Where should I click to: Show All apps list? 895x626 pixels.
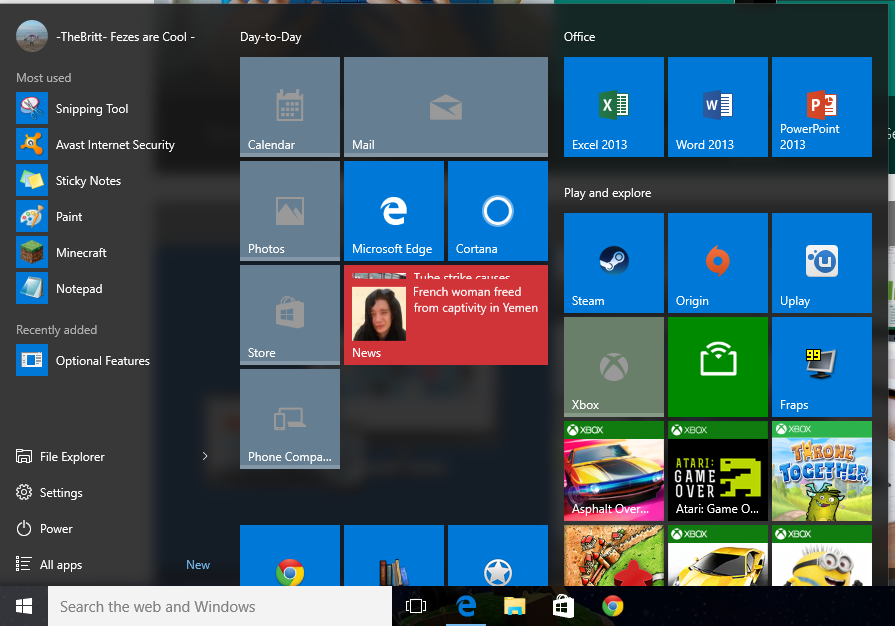click(49, 564)
